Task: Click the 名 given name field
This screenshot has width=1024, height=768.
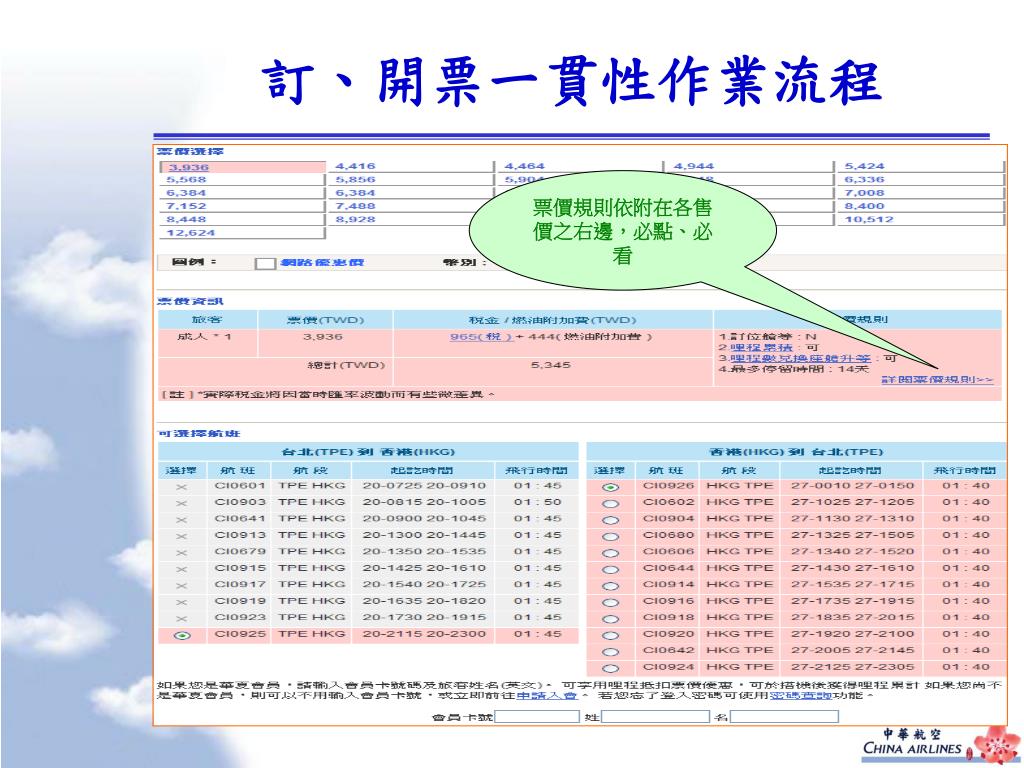Action: coord(784,716)
